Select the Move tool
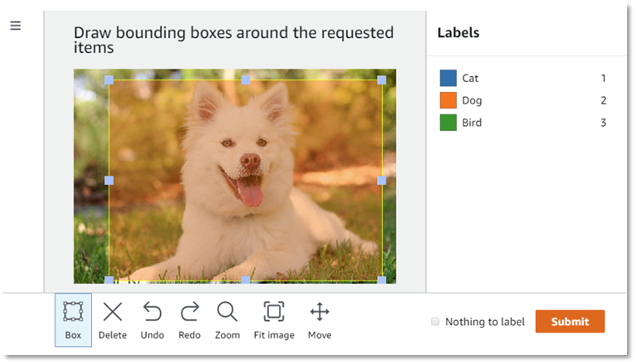 click(320, 320)
